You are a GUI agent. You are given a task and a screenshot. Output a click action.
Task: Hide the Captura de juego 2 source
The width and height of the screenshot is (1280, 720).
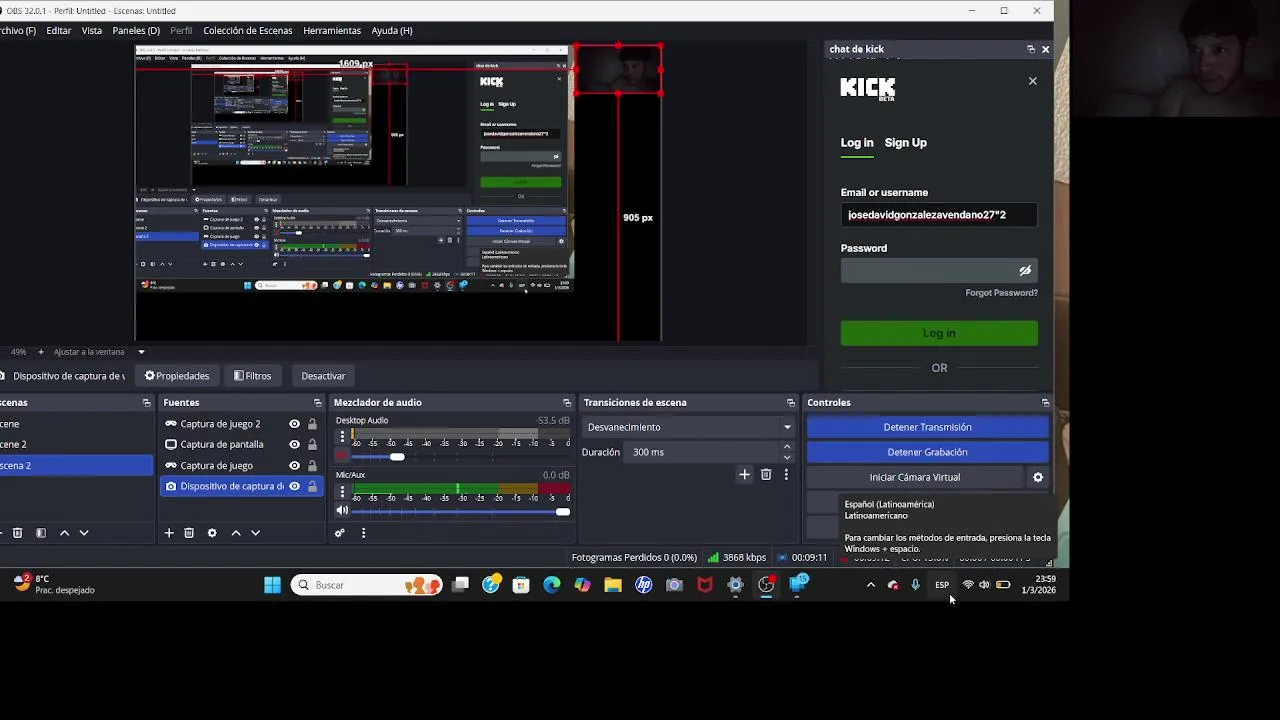(294, 424)
